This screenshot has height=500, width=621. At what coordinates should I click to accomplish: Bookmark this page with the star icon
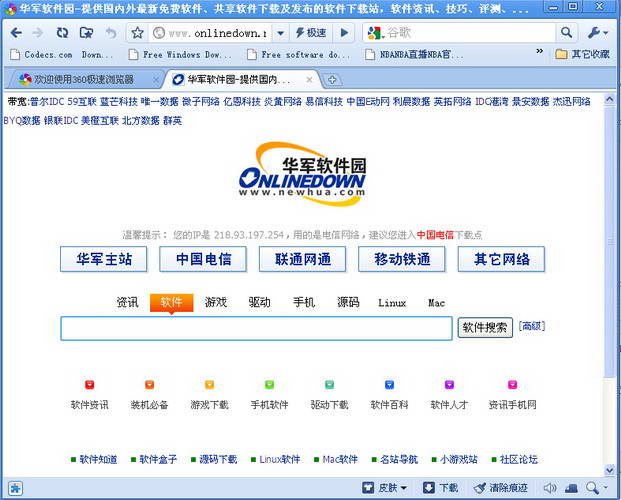pos(137,33)
